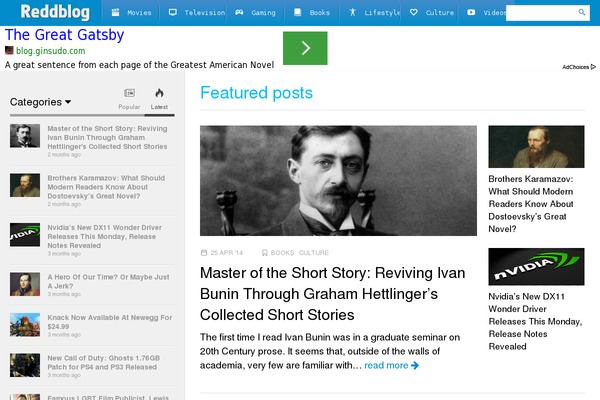Click sidebar Nvidia logo thumbnail
This screenshot has height=400, width=600.
(x=25, y=235)
